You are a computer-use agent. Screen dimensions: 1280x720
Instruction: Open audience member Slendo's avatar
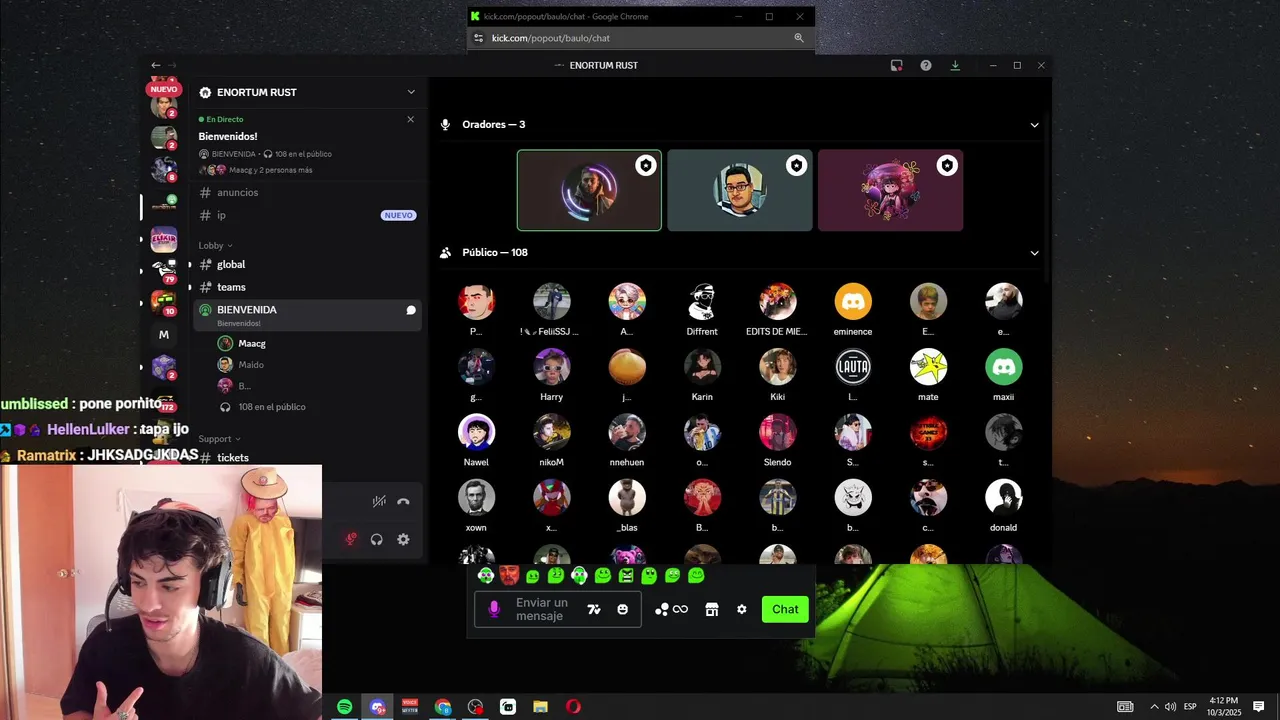point(778,432)
